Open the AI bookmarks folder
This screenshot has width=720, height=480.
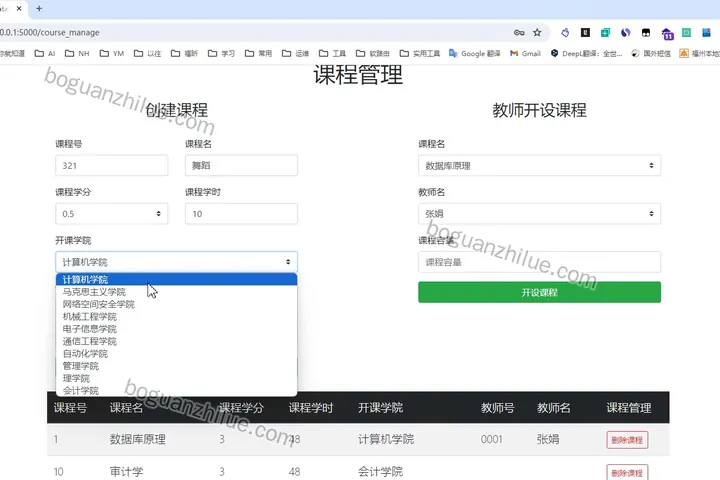(45, 53)
